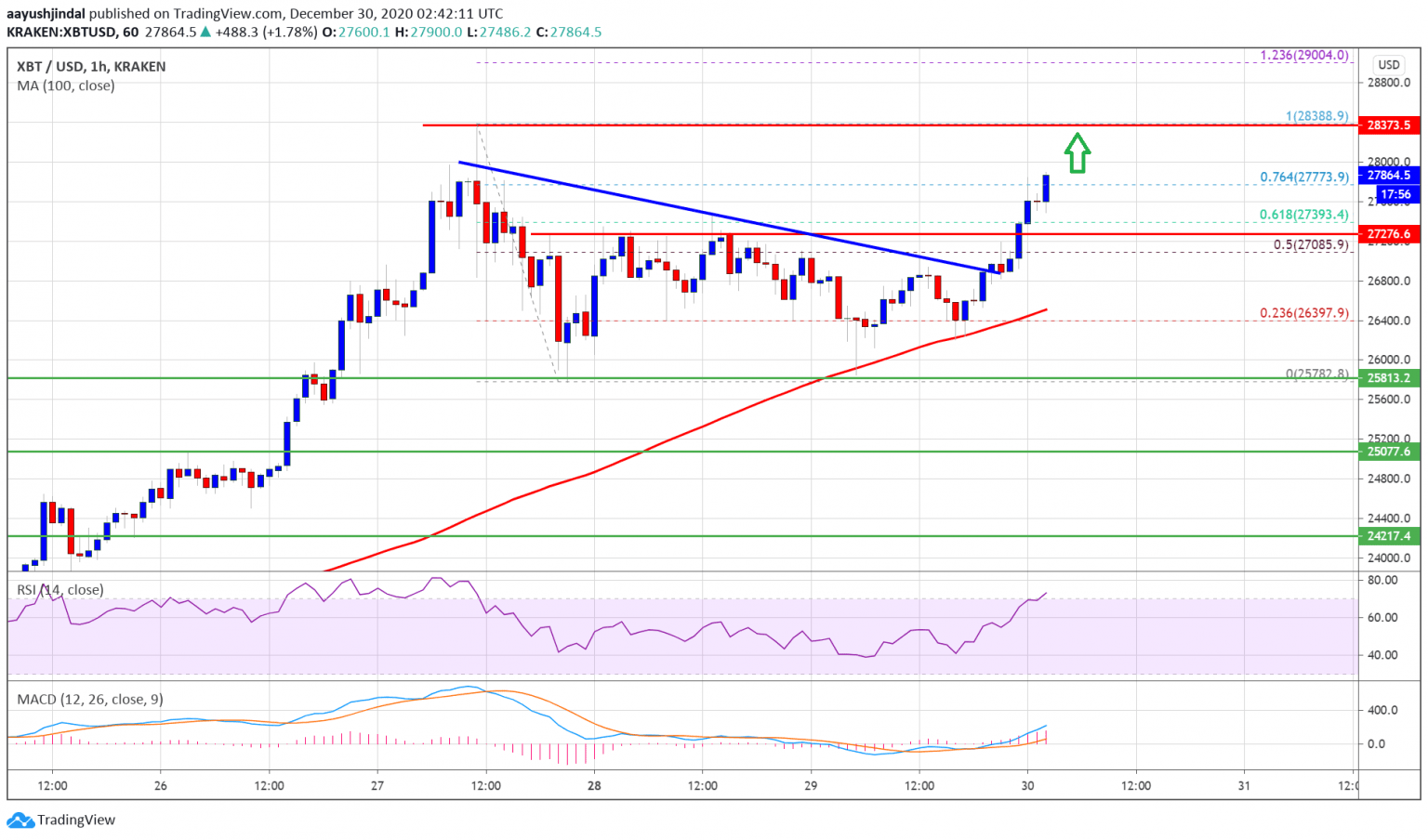Viewport: 1428px width, 840px height.
Task: Click the 0.236(26397.9) Fibonacci label
Action: pos(1304,313)
